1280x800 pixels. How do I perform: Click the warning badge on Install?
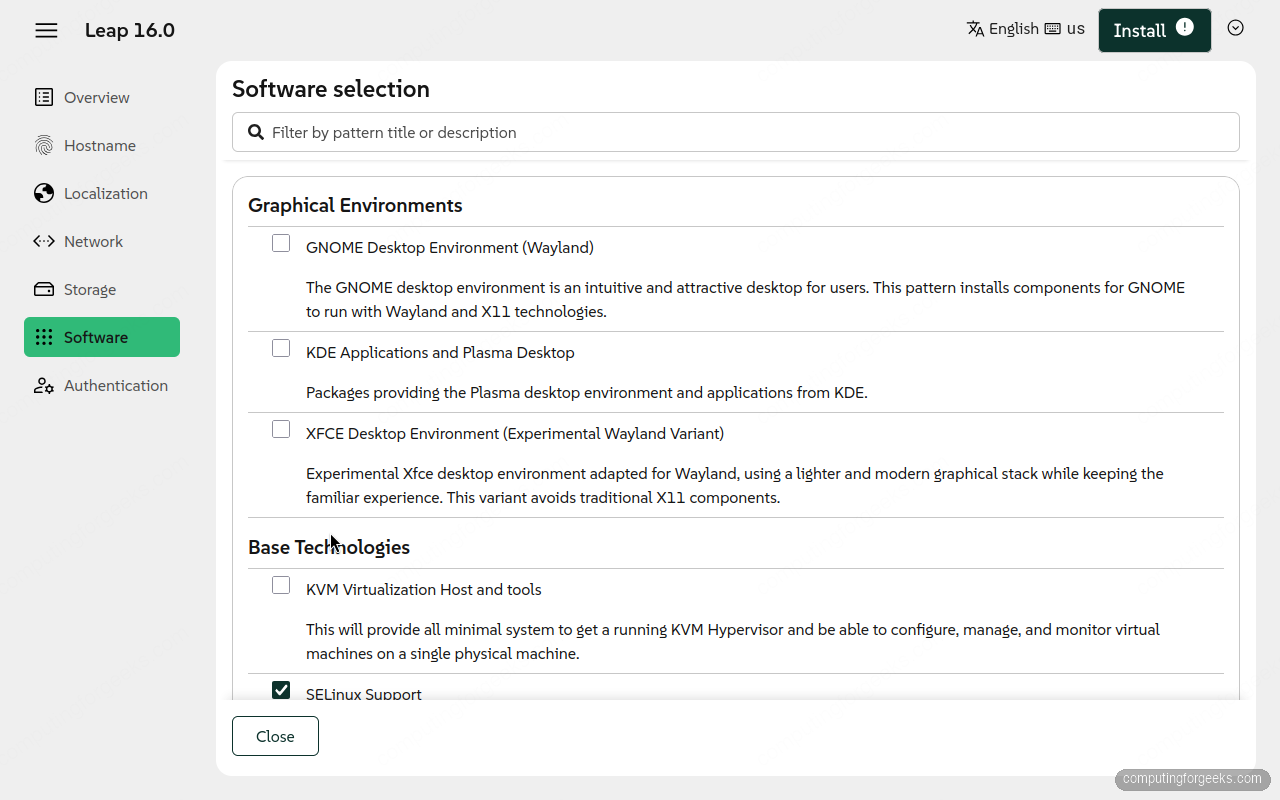click(x=1185, y=27)
